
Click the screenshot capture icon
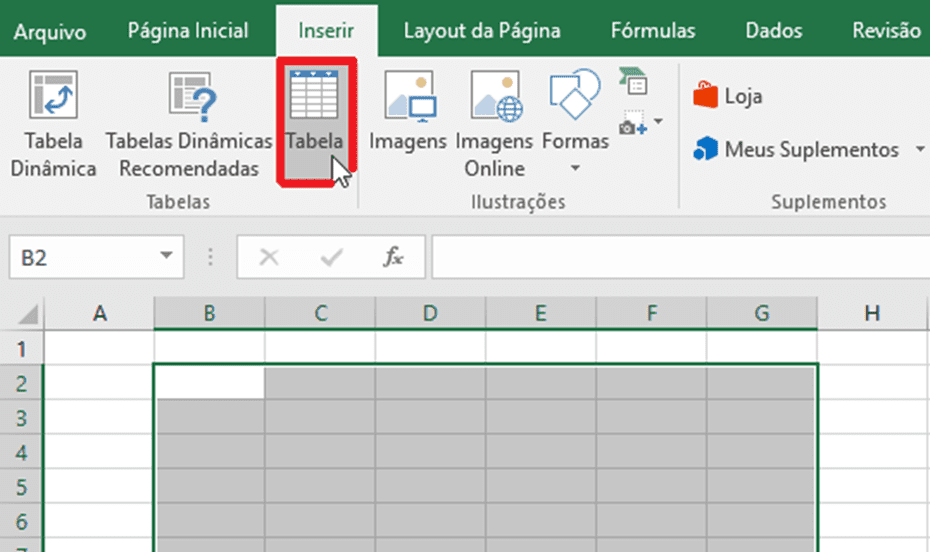(632, 122)
